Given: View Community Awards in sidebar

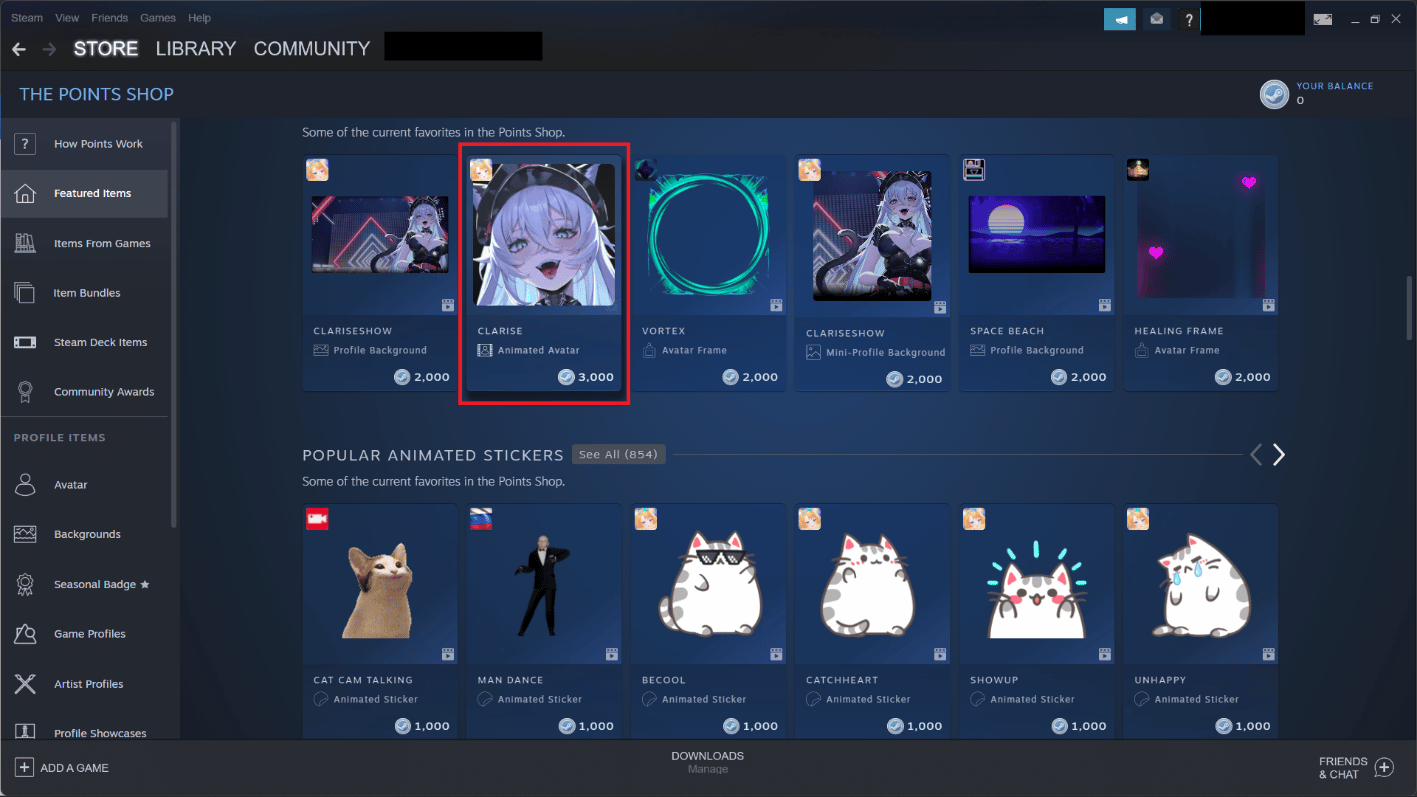Looking at the screenshot, I should point(84,392).
